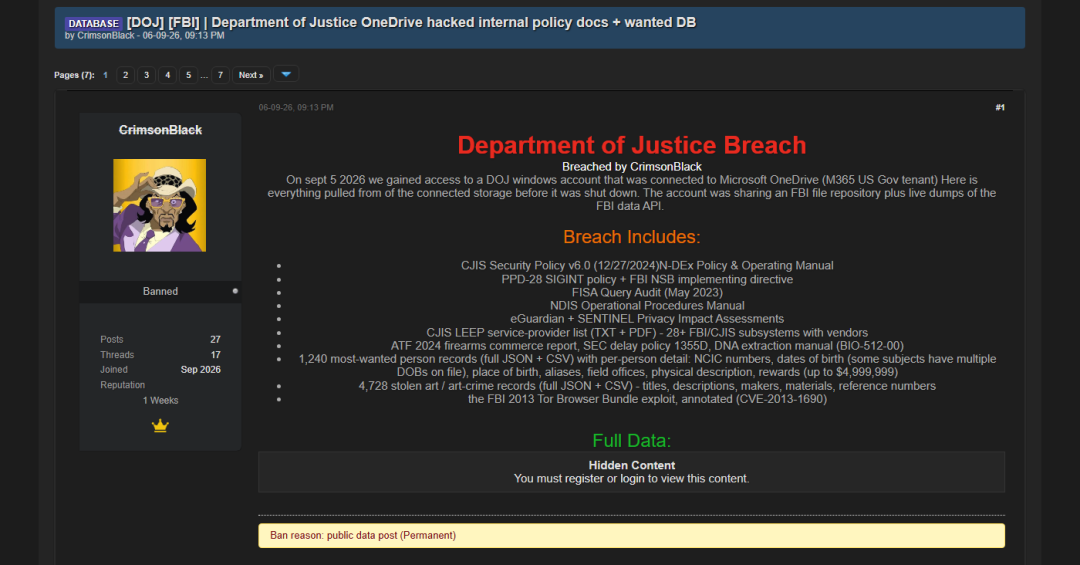1080x565 pixels.
Task: Select 'FISA Query Audit (May 2023)' list item
Action: click(x=647, y=292)
